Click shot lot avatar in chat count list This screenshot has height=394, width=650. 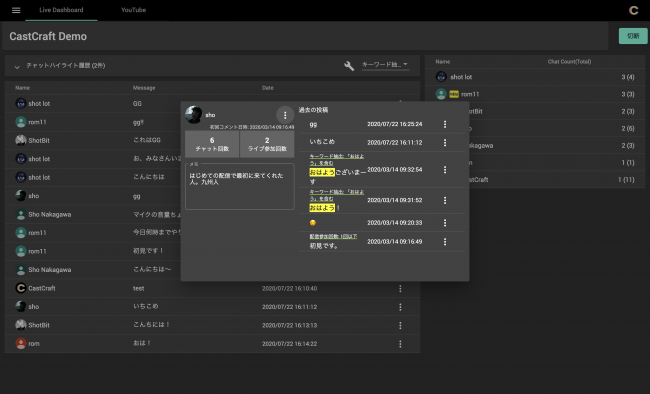[x=441, y=77]
